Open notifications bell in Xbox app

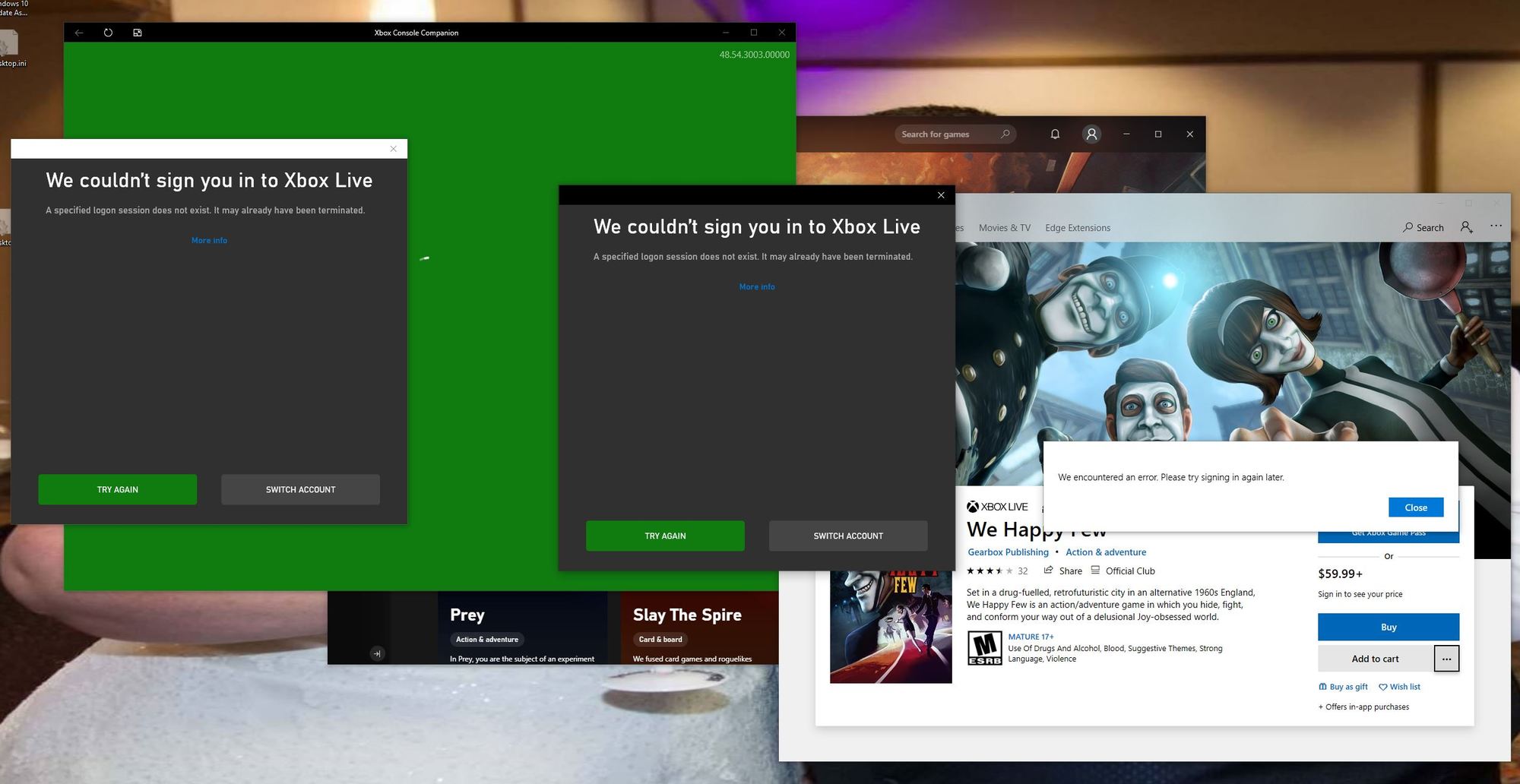[x=1055, y=134]
